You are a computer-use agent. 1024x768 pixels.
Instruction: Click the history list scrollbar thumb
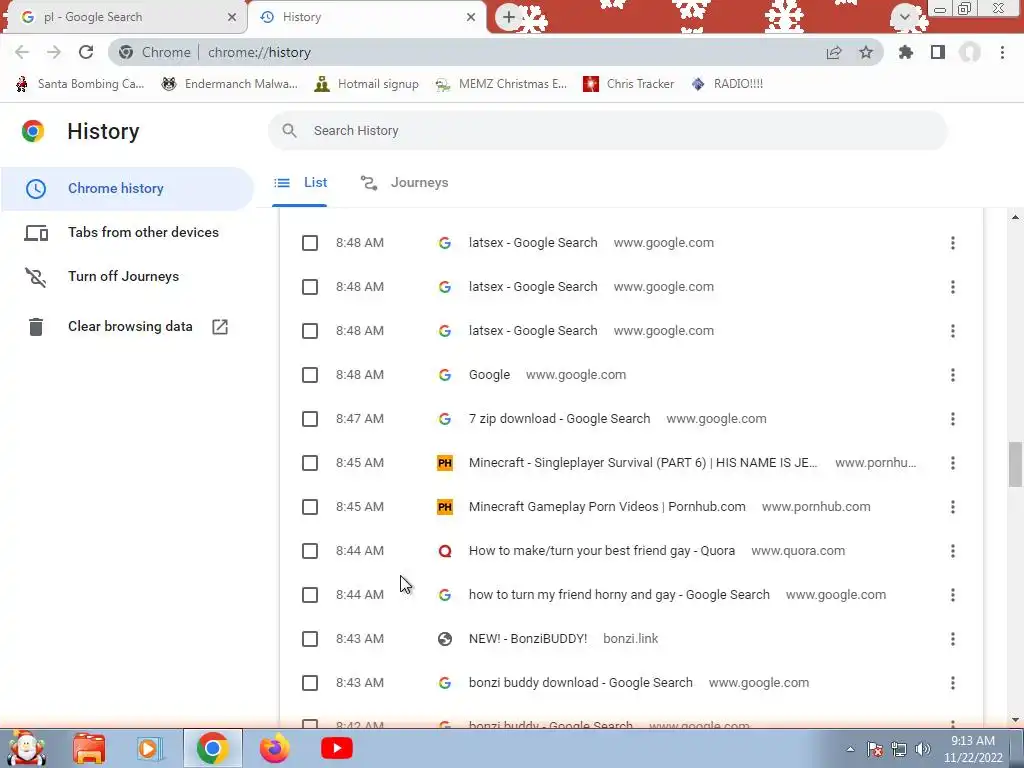1015,464
